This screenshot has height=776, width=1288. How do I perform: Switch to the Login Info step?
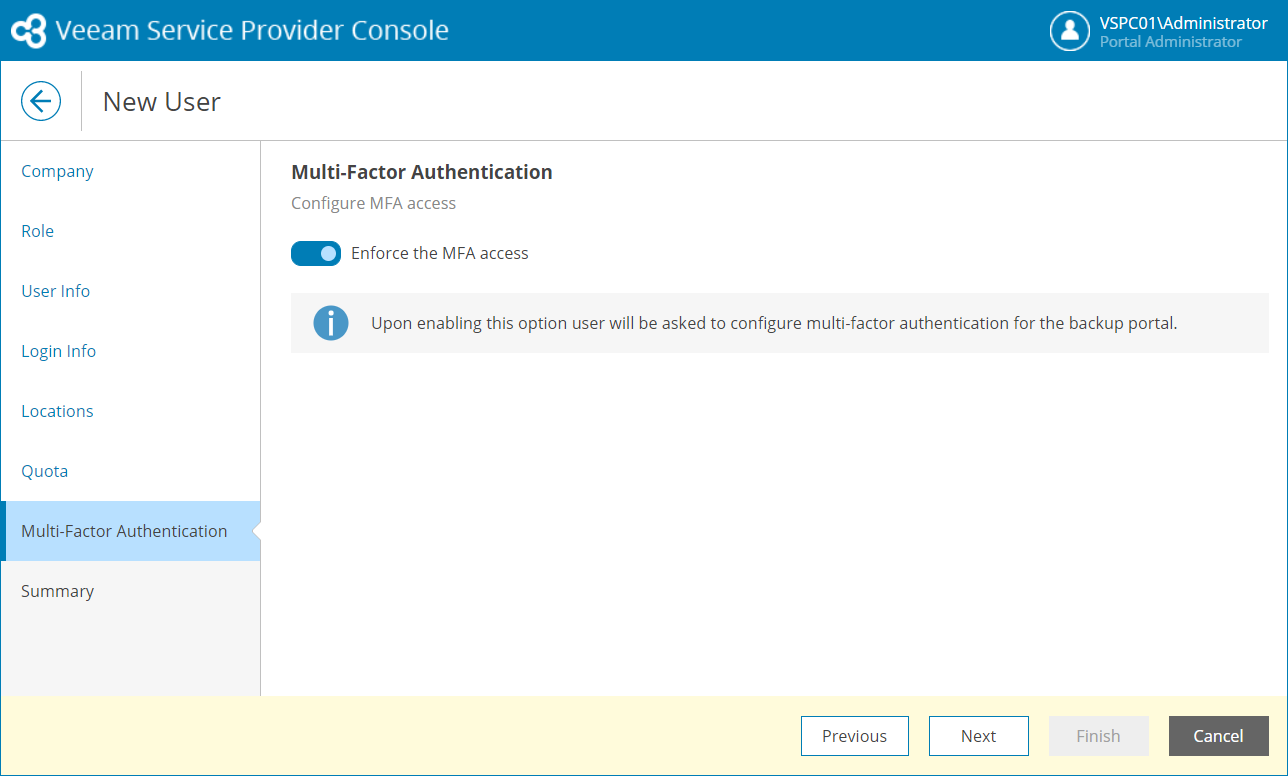(x=130, y=351)
